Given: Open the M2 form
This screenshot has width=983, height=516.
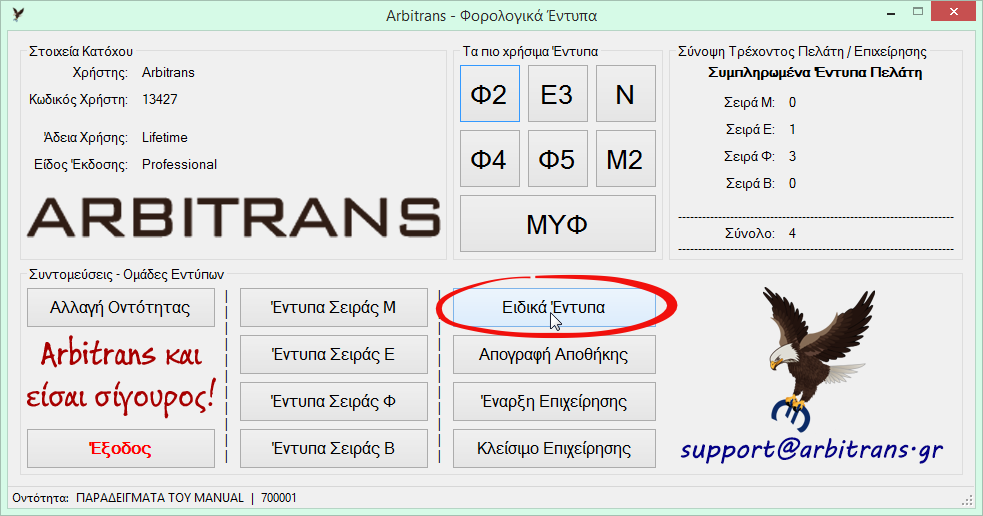Looking at the screenshot, I should [x=625, y=159].
